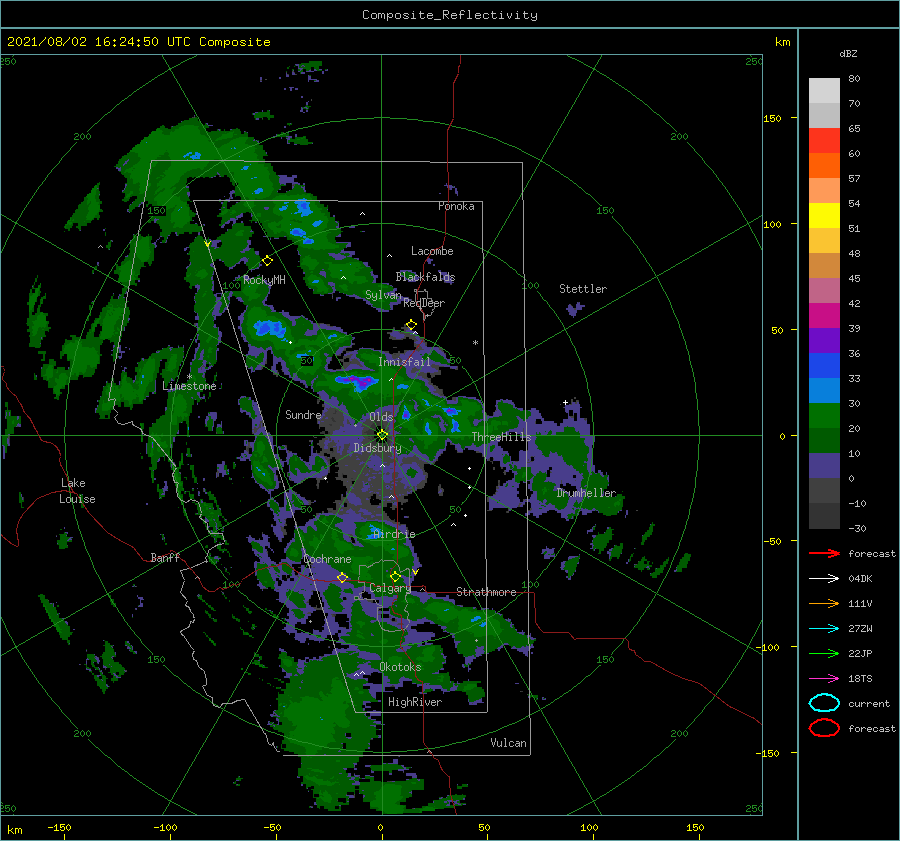
Task: Click the magenta 18TS arrow icon
Action: pos(824,679)
